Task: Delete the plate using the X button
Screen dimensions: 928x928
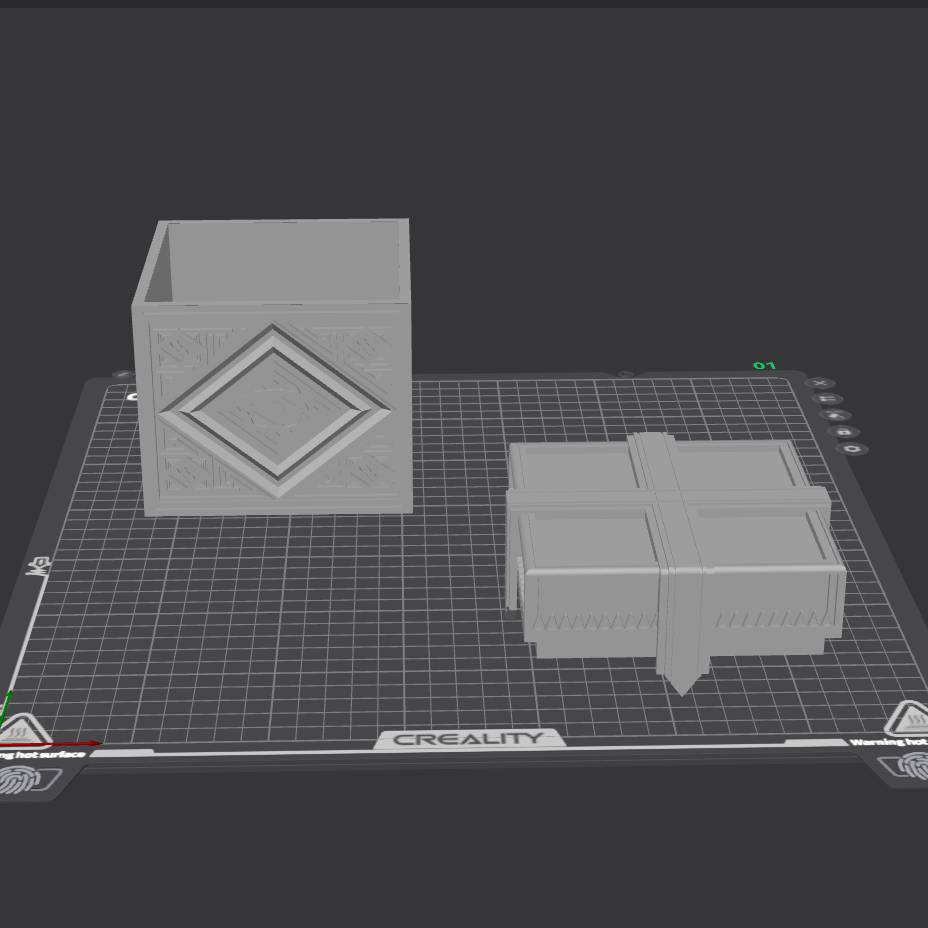Action: pyautogui.click(x=820, y=383)
